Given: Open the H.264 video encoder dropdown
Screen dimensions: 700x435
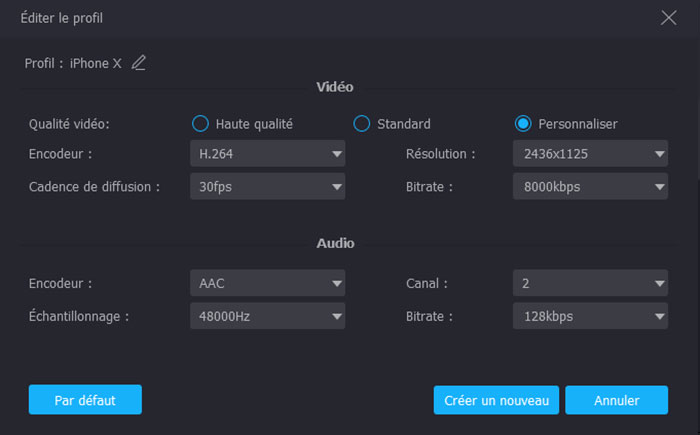Looking at the screenshot, I should (x=267, y=155).
